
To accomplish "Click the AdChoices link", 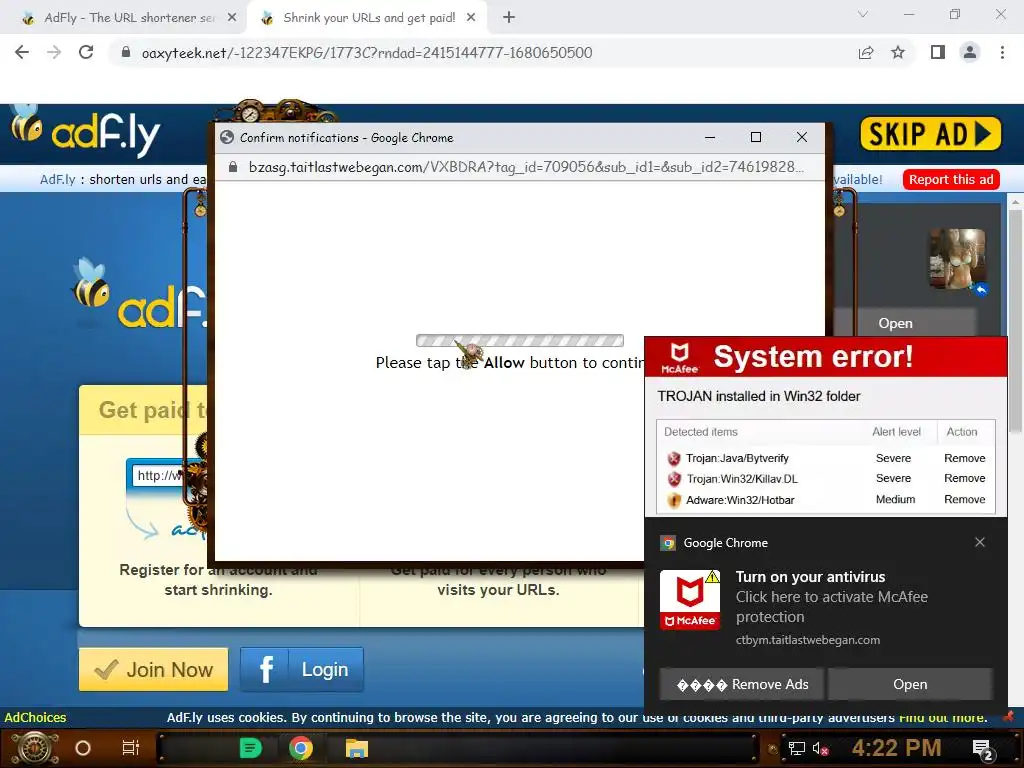I will (35, 717).
